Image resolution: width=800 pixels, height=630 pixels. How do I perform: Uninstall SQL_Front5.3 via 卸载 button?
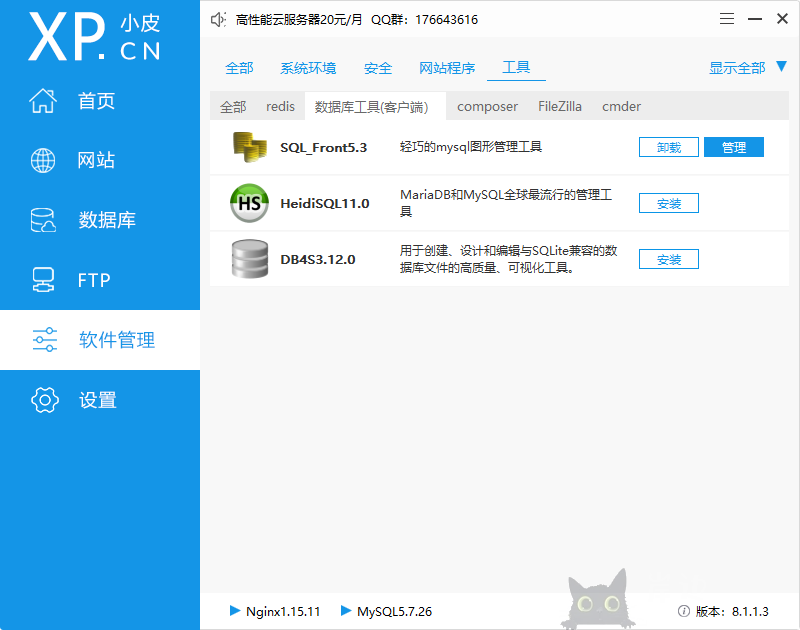coord(668,147)
